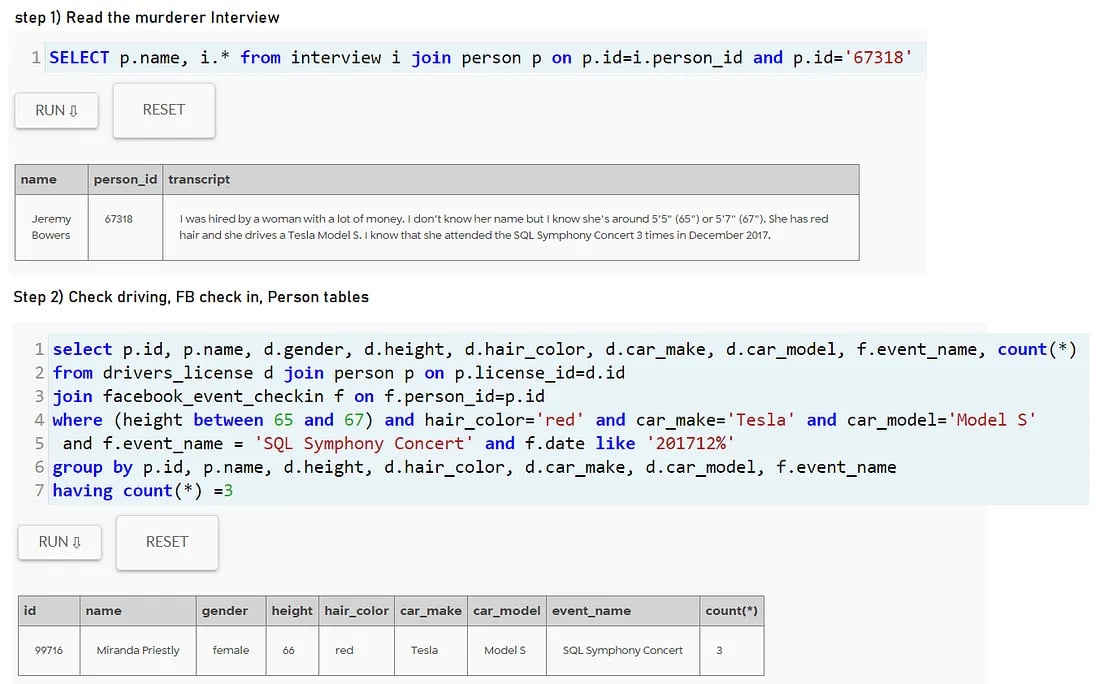Select the '66' height cell

click(x=292, y=650)
